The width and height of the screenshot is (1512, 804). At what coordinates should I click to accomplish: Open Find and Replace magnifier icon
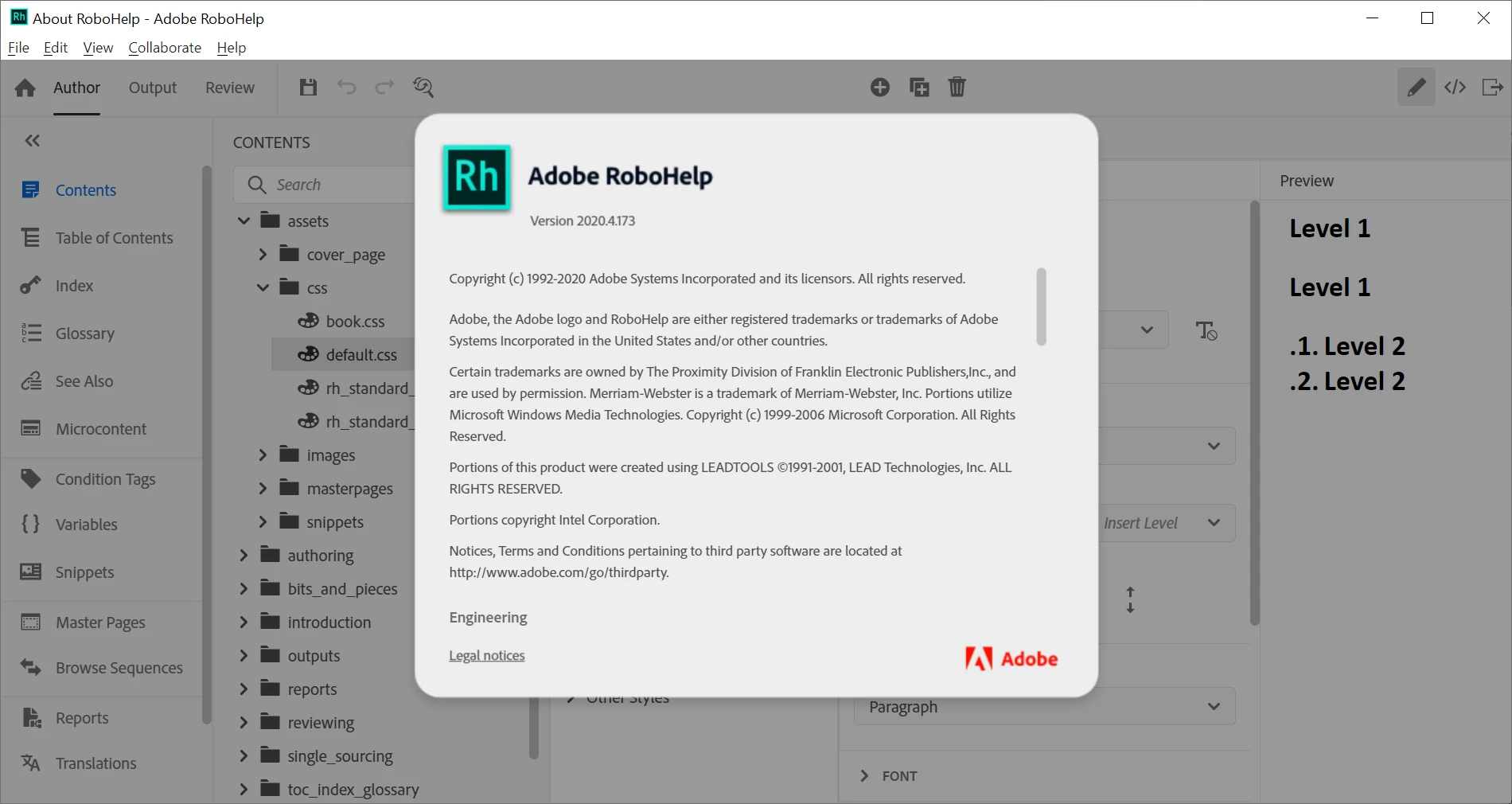[423, 88]
